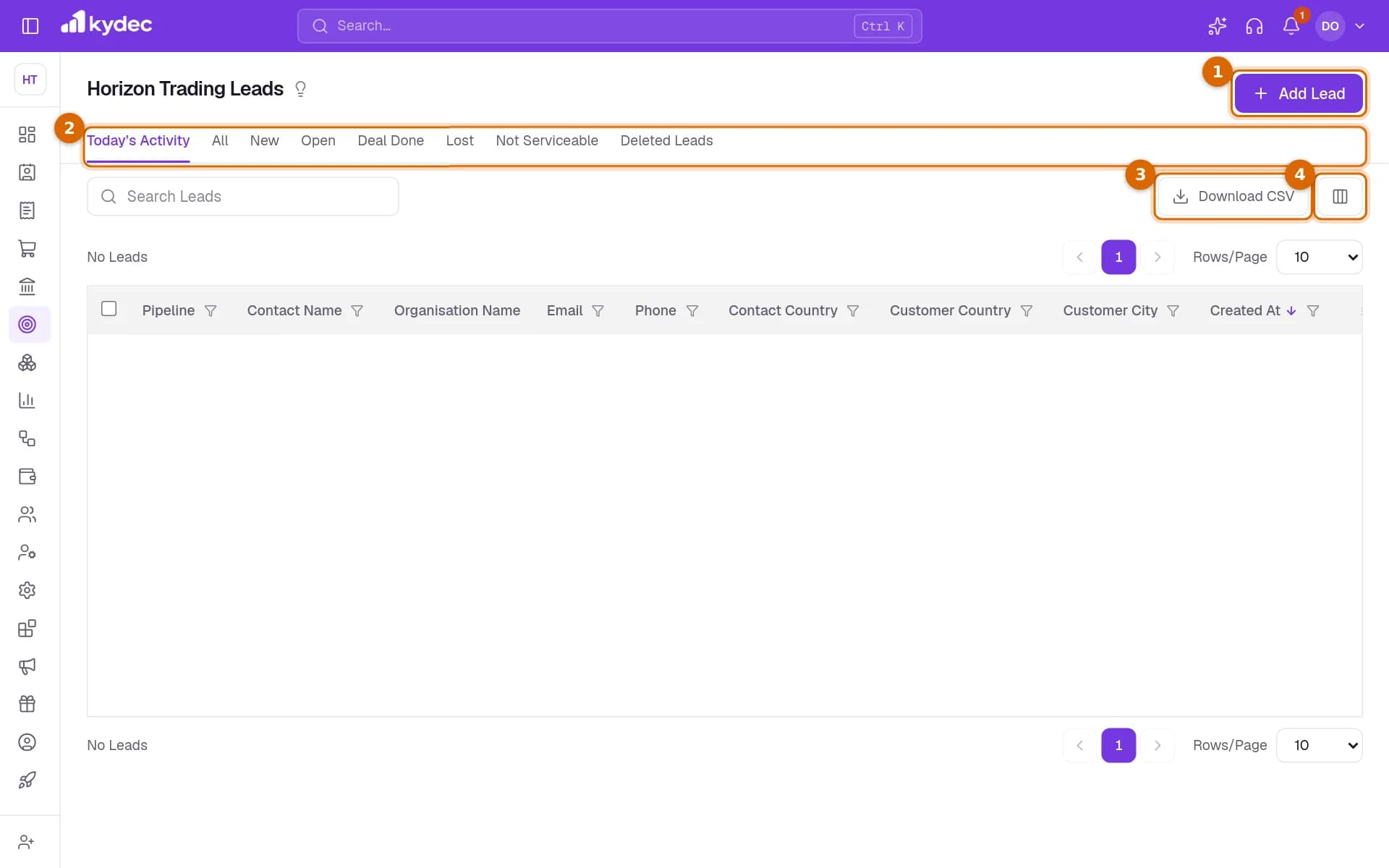Open the bottom Rows/Page dropdown
Viewport: 1389px width, 868px height.
click(1320, 745)
